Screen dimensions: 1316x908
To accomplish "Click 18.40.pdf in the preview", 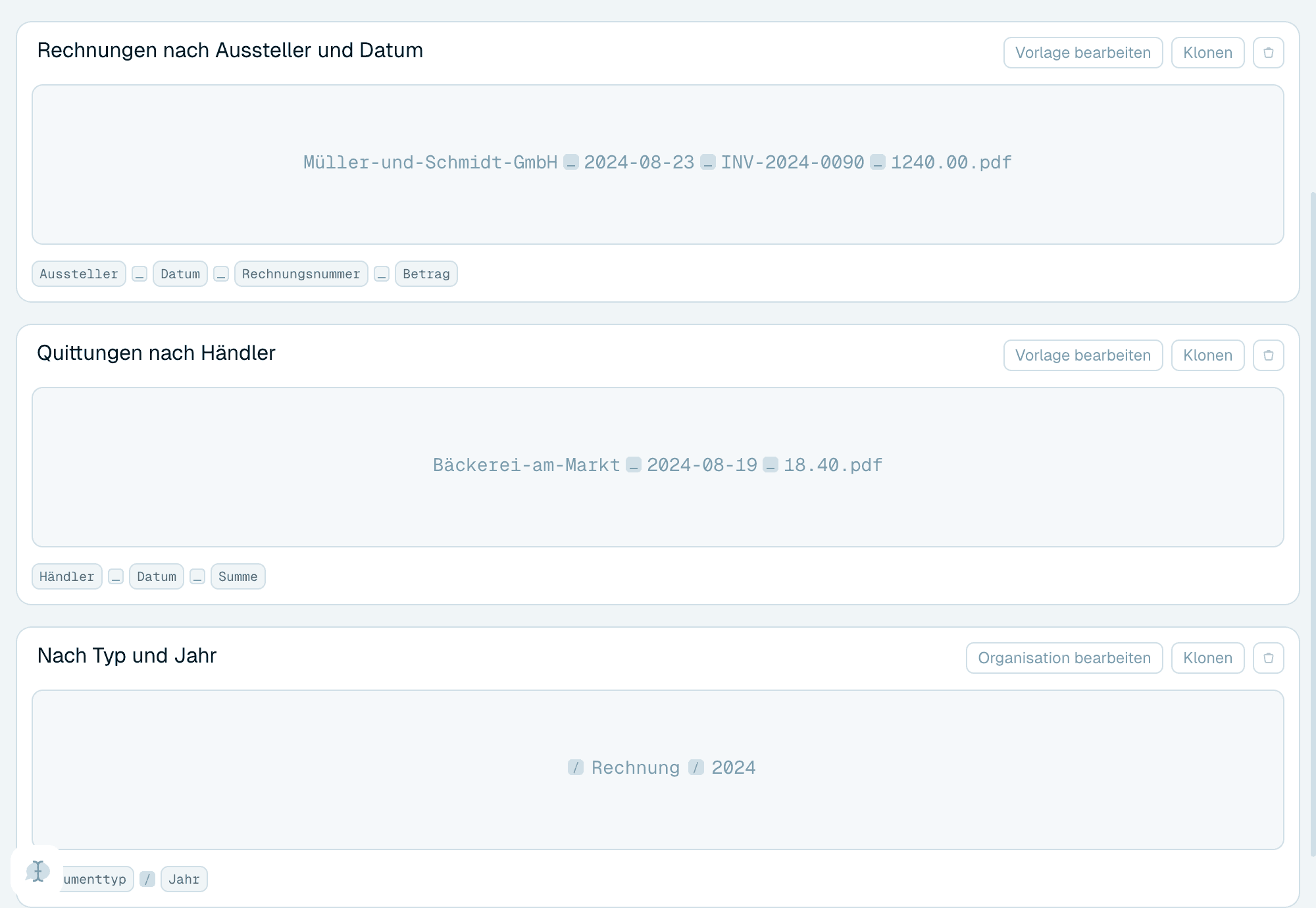I will [x=833, y=465].
